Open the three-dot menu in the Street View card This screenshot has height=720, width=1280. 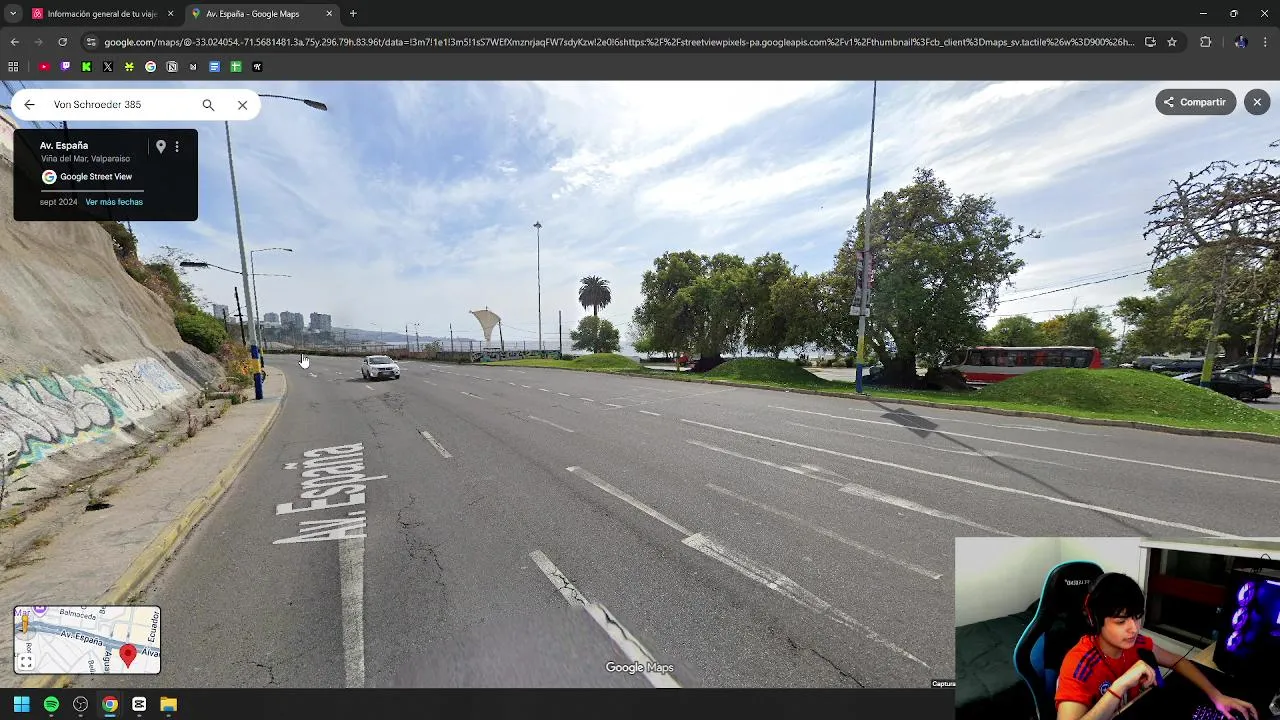click(177, 147)
